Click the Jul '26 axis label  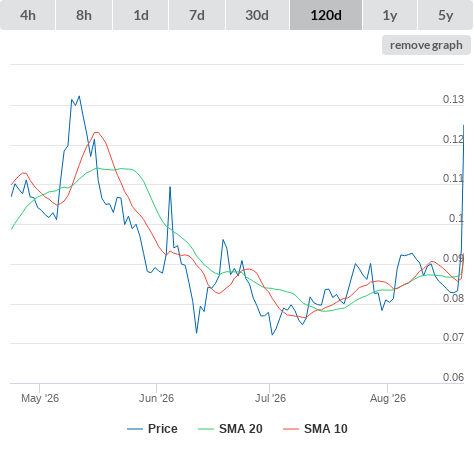tap(270, 398)
